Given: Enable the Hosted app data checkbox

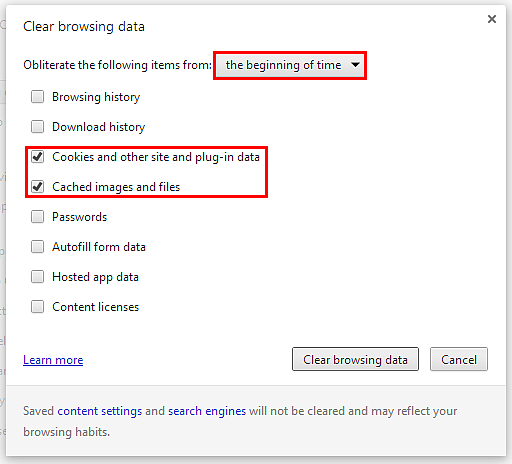Looking at the screenshot, I should click(37, 277).
